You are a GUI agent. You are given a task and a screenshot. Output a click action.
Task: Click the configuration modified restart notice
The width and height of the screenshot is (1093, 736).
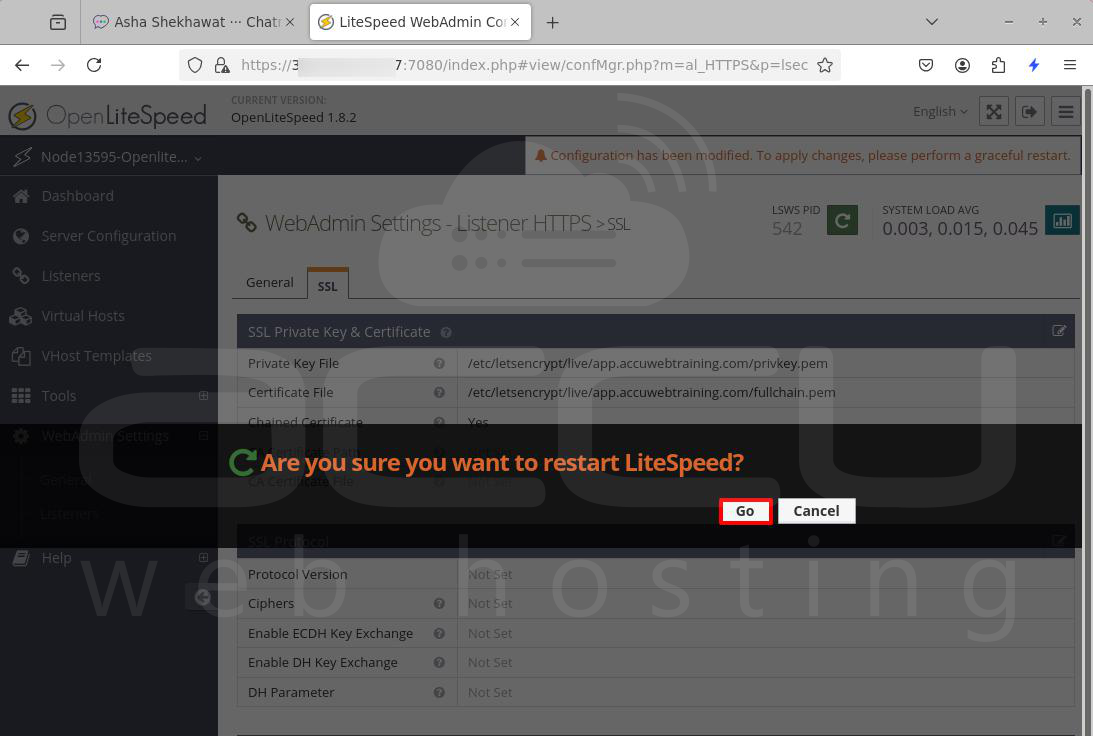[x=802, y=155]
